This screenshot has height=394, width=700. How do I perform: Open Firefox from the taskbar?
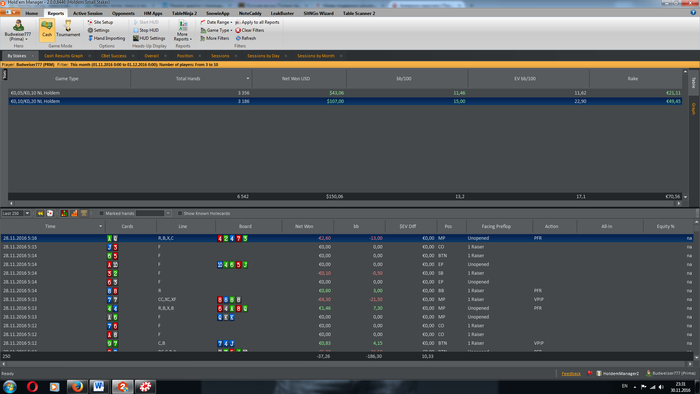(77, 386)
